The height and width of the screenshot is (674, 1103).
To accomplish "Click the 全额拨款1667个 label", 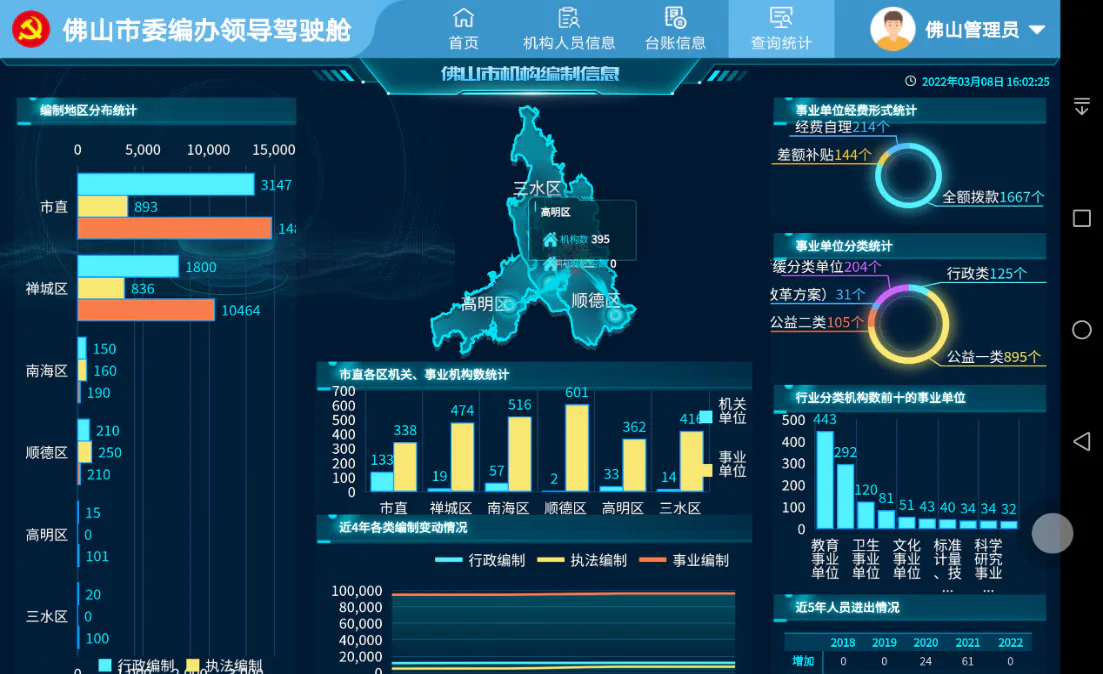I will point(993,197).
